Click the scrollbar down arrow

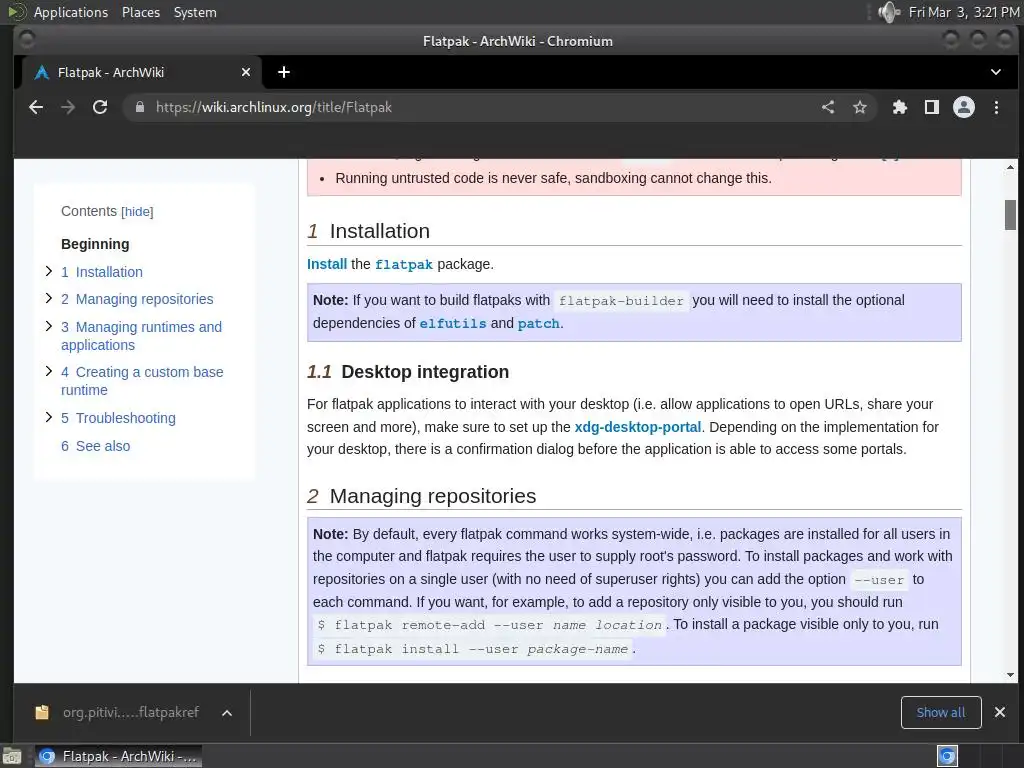click(1010, 675)
